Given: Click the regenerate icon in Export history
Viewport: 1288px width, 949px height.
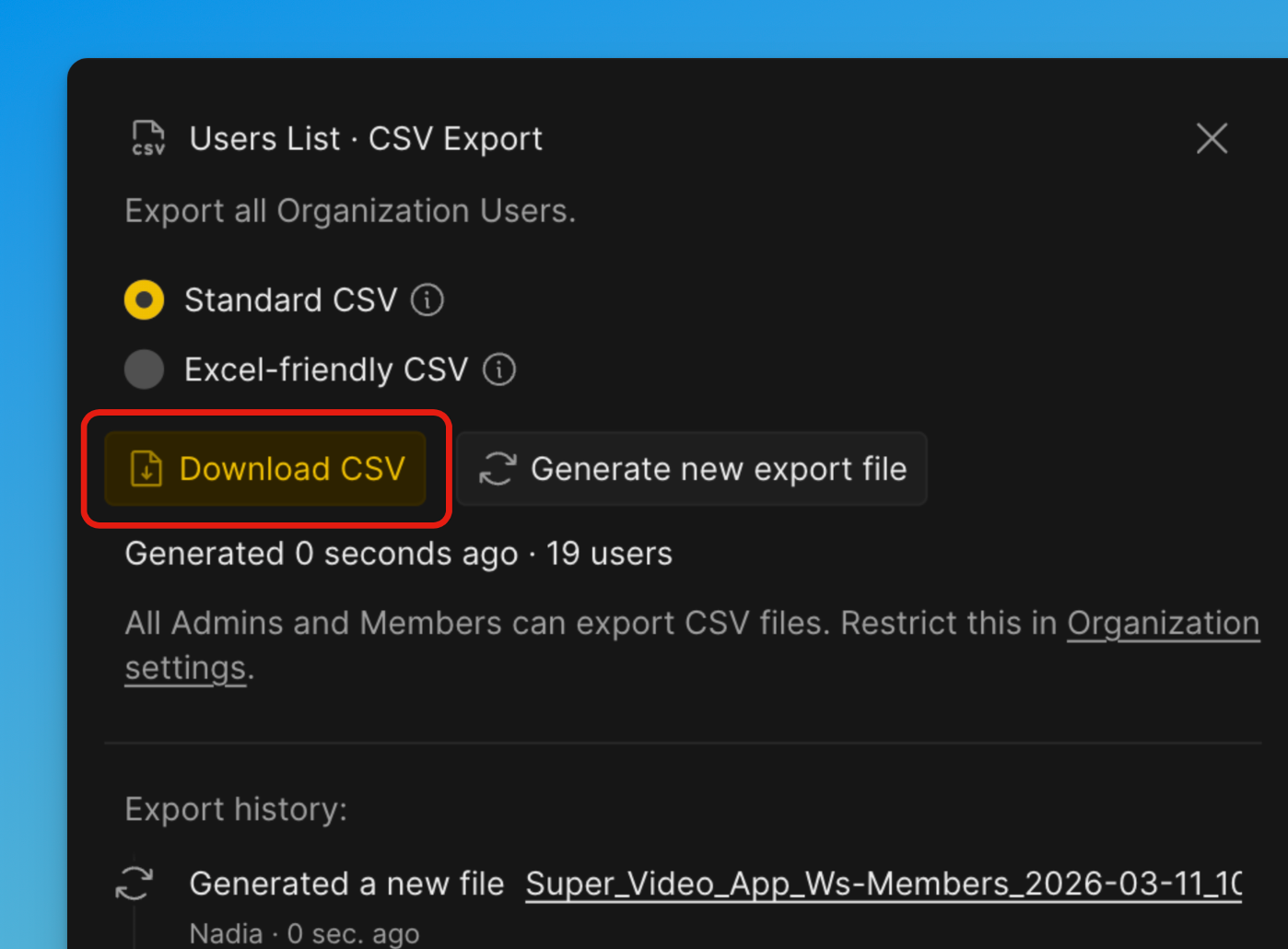Looking at the screenshot, I should coord(135,883).
